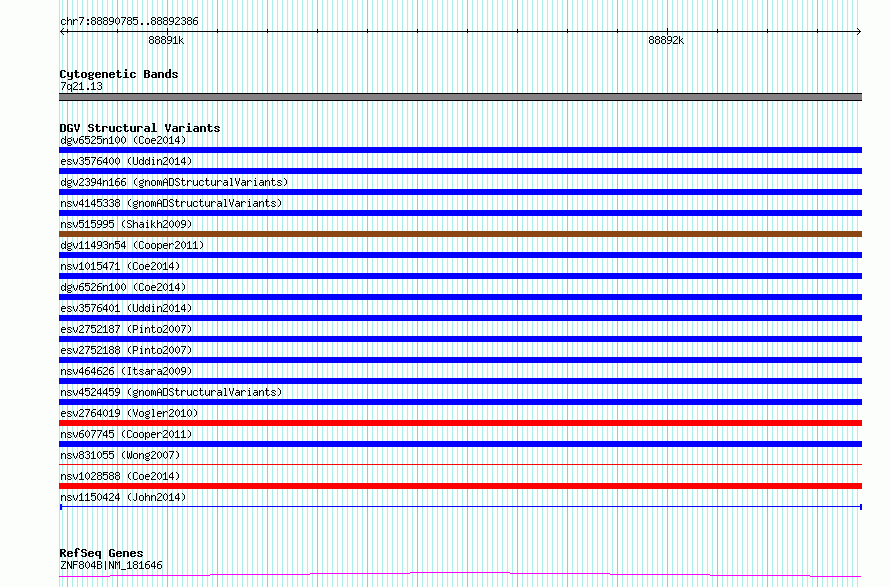
Task: Click the gray 7q21.13 cytogenetic band
Action: pyautogui.click(x=460, y=97)
